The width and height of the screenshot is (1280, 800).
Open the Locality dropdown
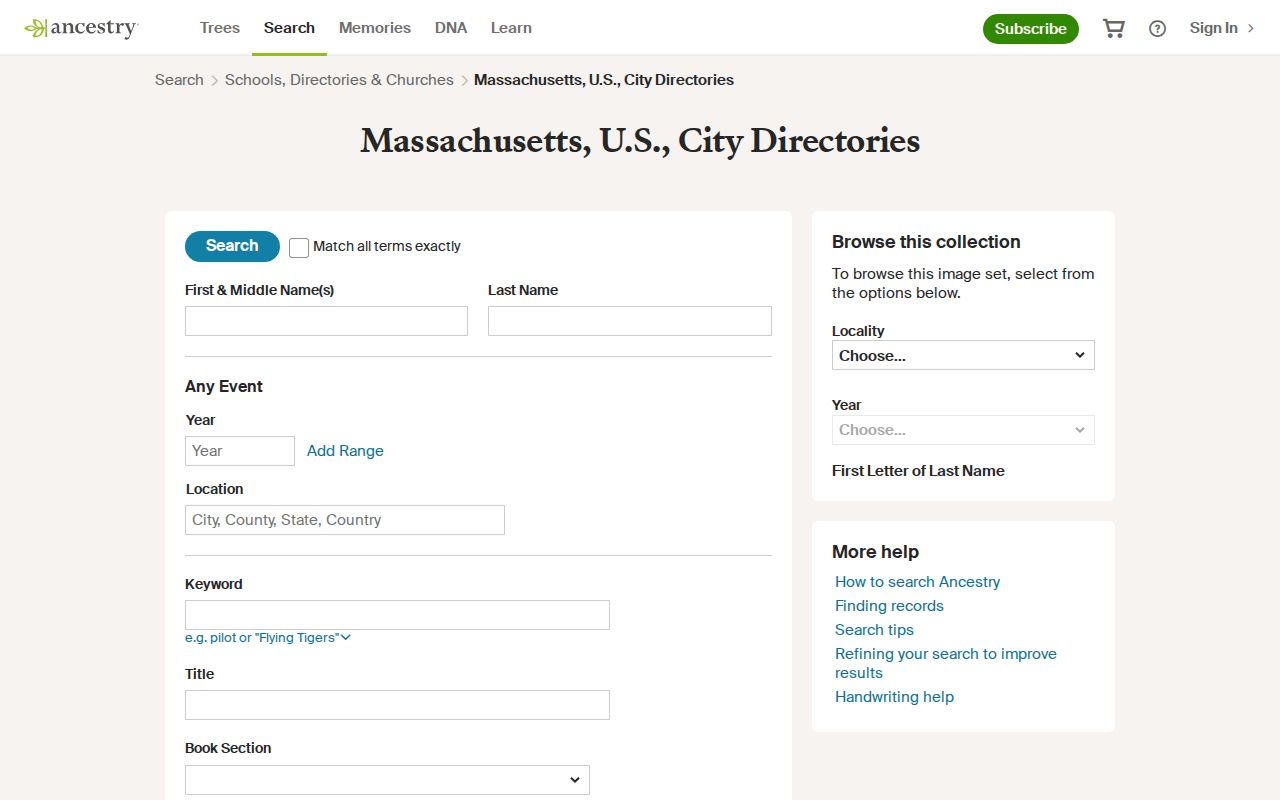[963, 355]
